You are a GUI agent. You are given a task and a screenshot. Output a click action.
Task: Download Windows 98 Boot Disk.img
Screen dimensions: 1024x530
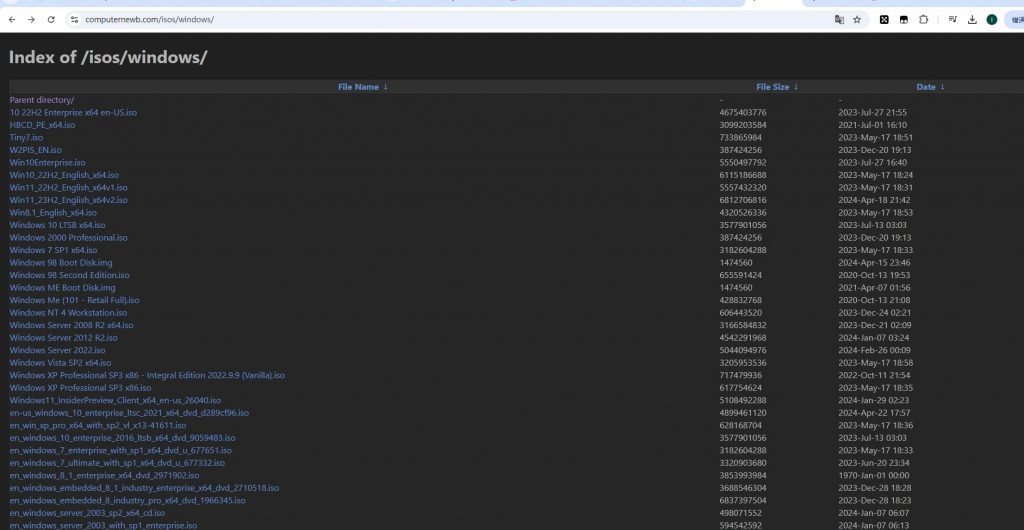coord(61,262)
